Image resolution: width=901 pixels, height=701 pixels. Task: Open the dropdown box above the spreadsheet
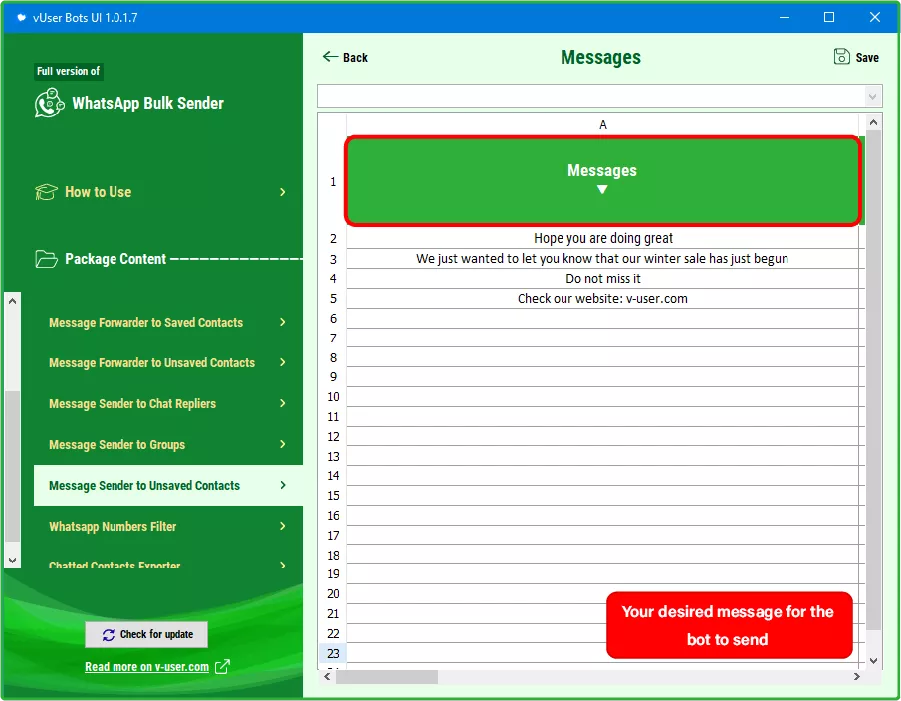point(600,96)
